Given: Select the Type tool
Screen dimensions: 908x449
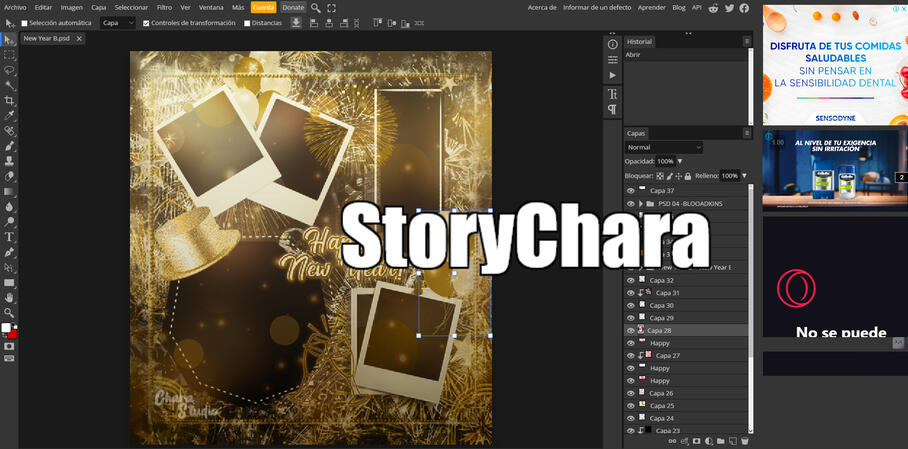Looking at the screenshot, I should [x=9, y=237].
